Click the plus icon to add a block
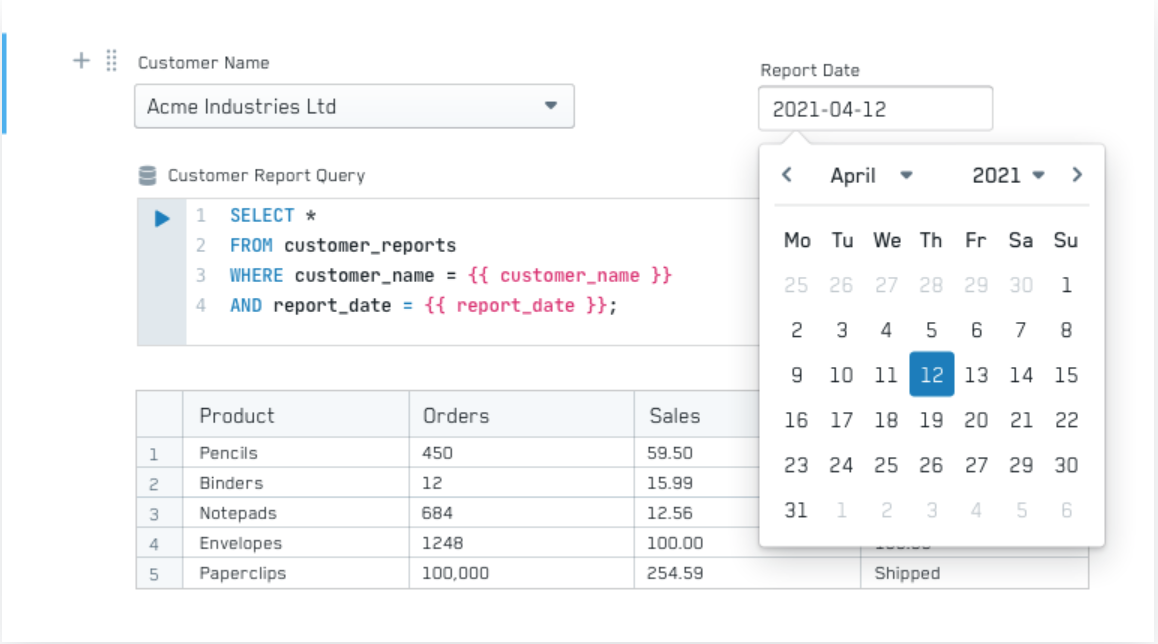 point(81,61)
